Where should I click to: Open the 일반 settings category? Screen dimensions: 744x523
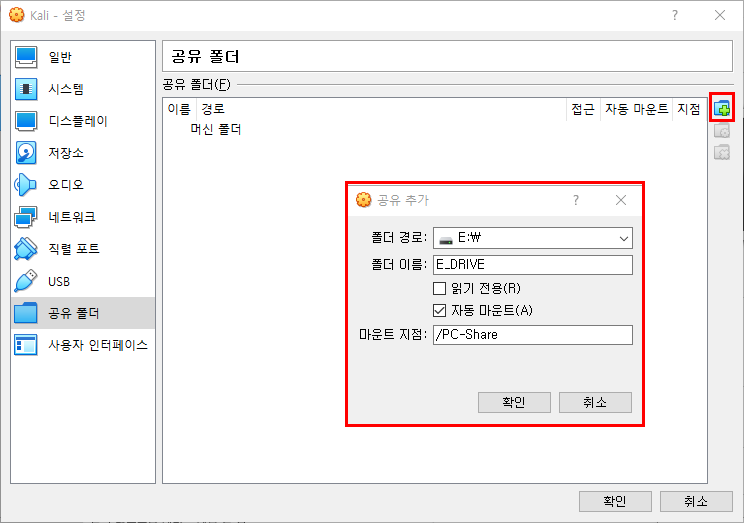[x=83, y=57]
